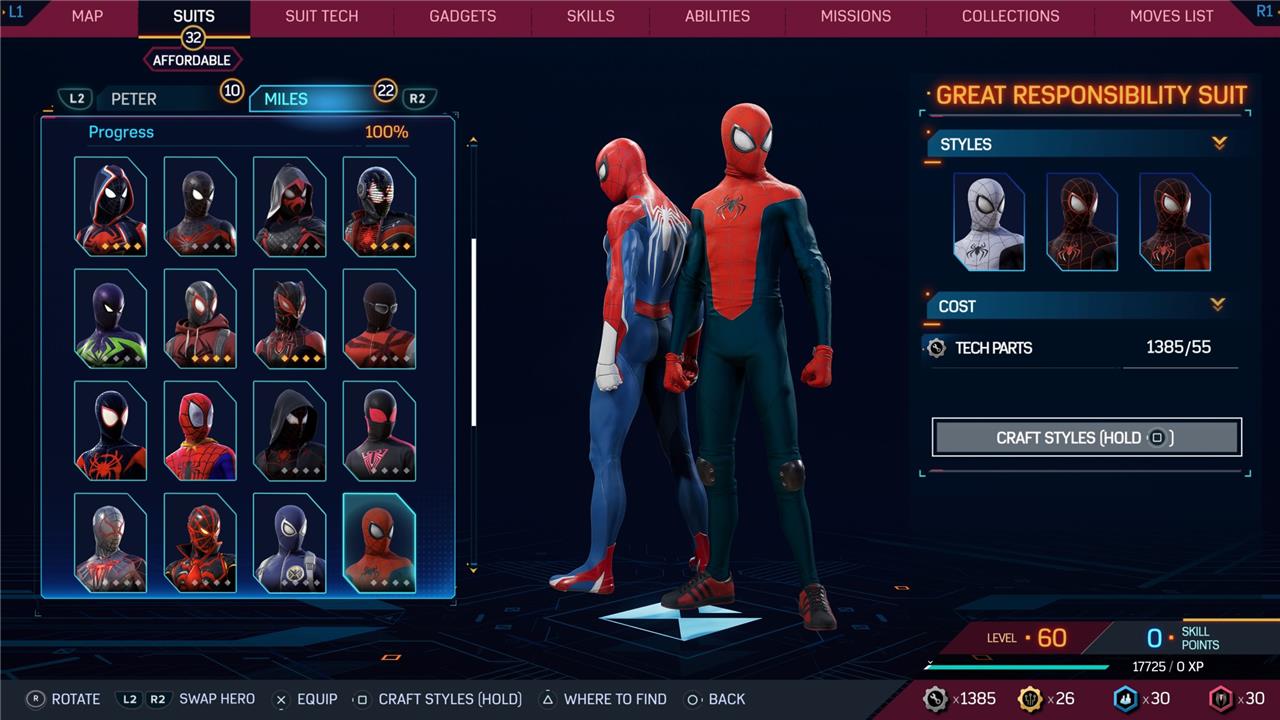1280x720 pixels.
Task: Collapse the Cost section chevron
Action: (x=1218, y=305)
